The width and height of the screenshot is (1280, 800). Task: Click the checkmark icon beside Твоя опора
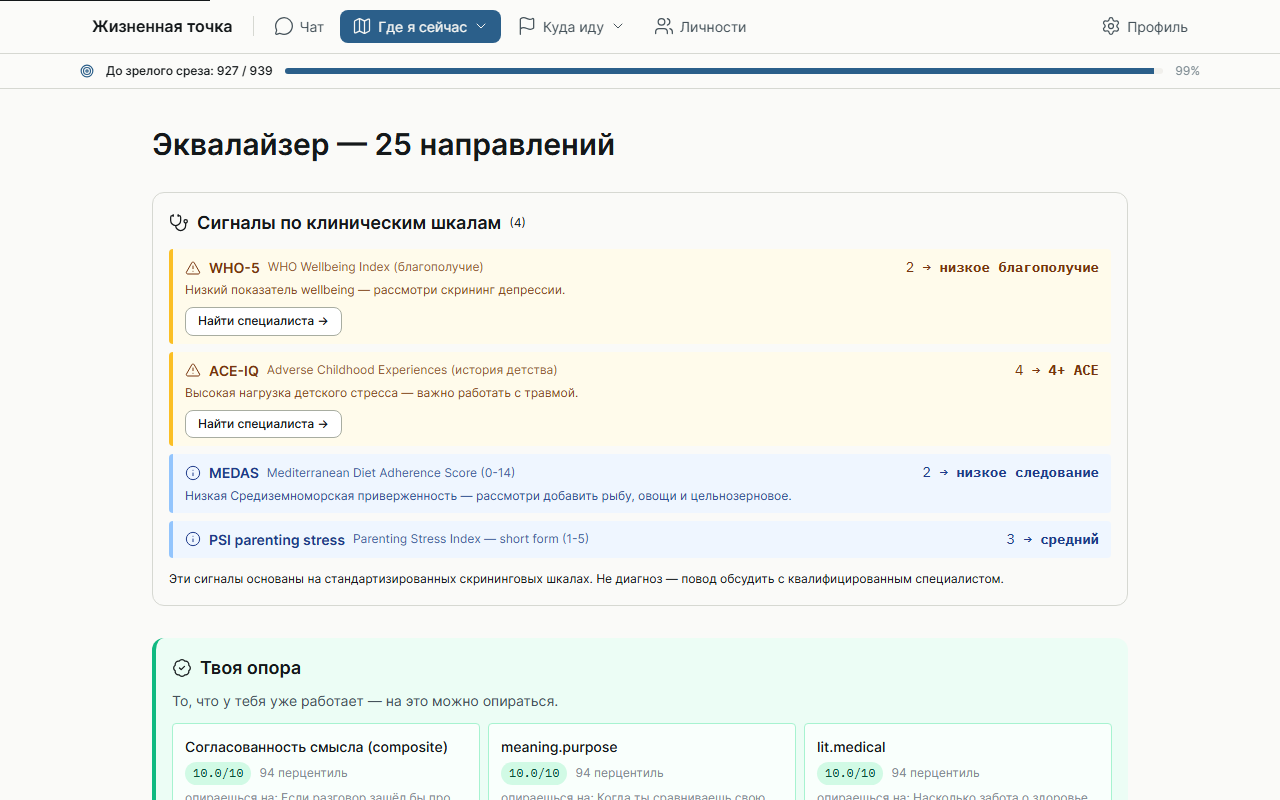point(182,668)
